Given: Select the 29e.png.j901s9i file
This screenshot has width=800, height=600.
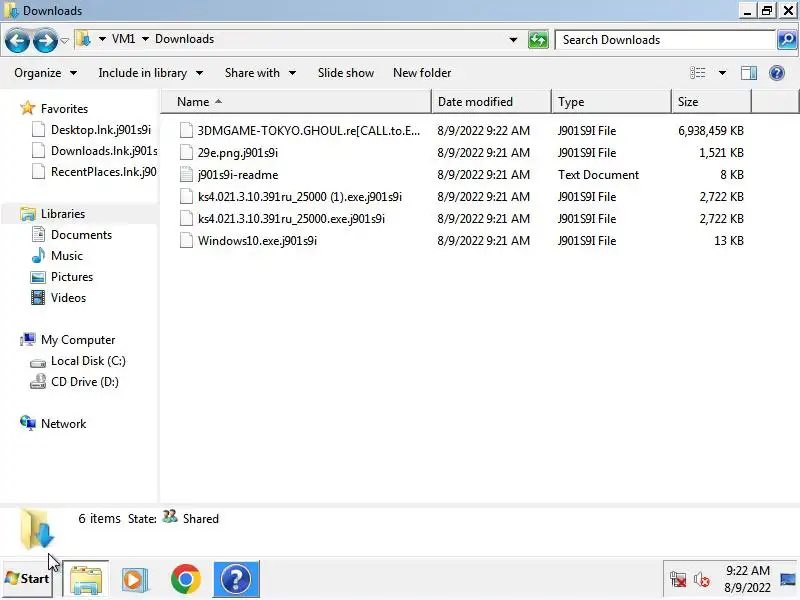Looking at the screenshot, I should point(238,153).
